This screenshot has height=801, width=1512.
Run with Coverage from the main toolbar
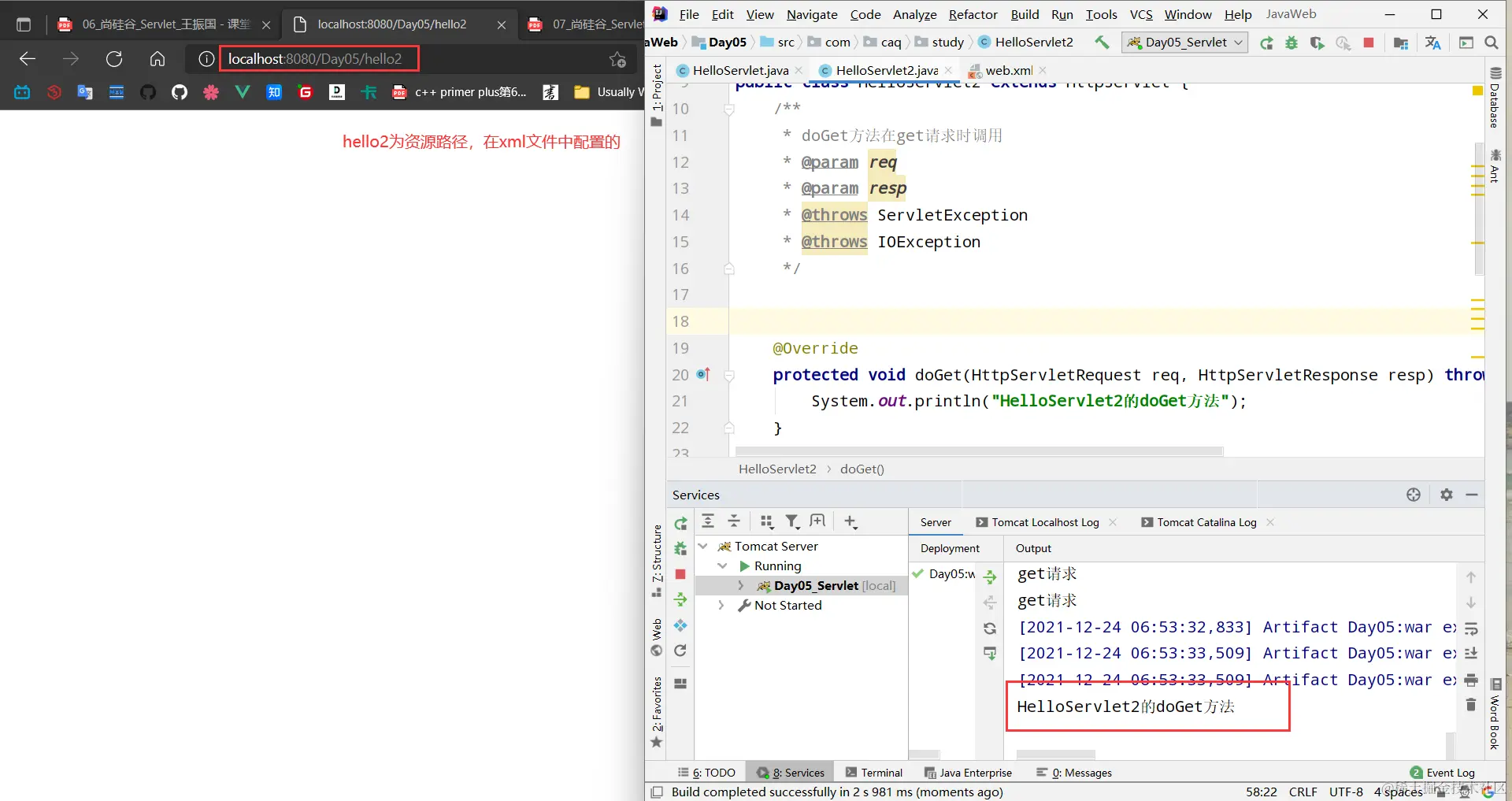(1317, 43)
